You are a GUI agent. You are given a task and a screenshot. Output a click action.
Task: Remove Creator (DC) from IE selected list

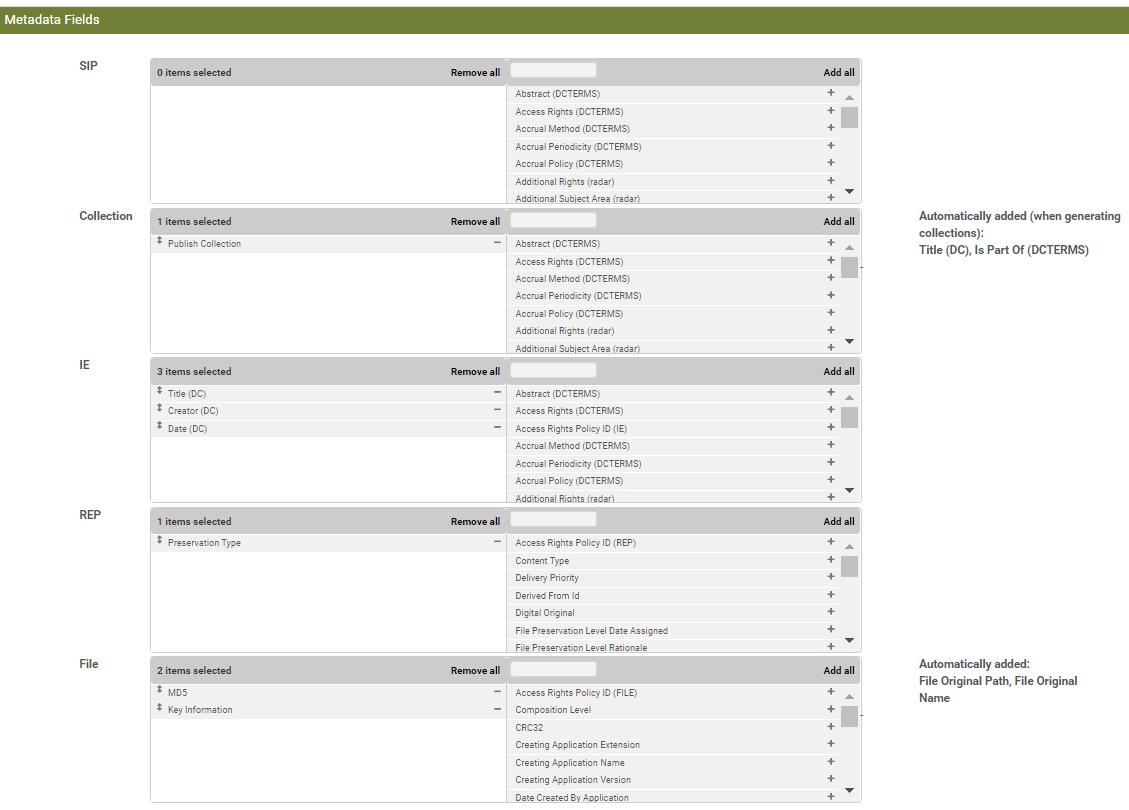point(497,410)
